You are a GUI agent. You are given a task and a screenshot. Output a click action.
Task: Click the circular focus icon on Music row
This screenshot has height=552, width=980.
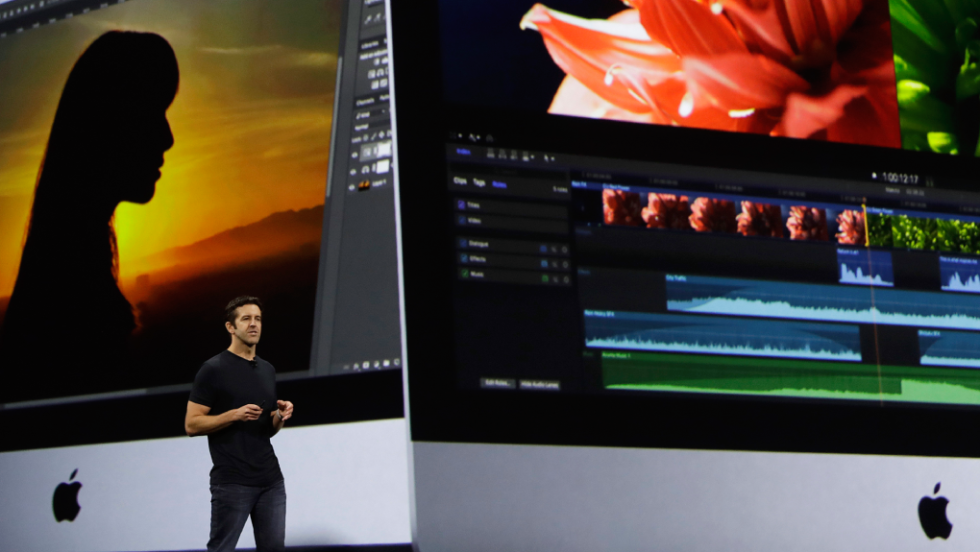pyautogui.click(x=566, y=280)
